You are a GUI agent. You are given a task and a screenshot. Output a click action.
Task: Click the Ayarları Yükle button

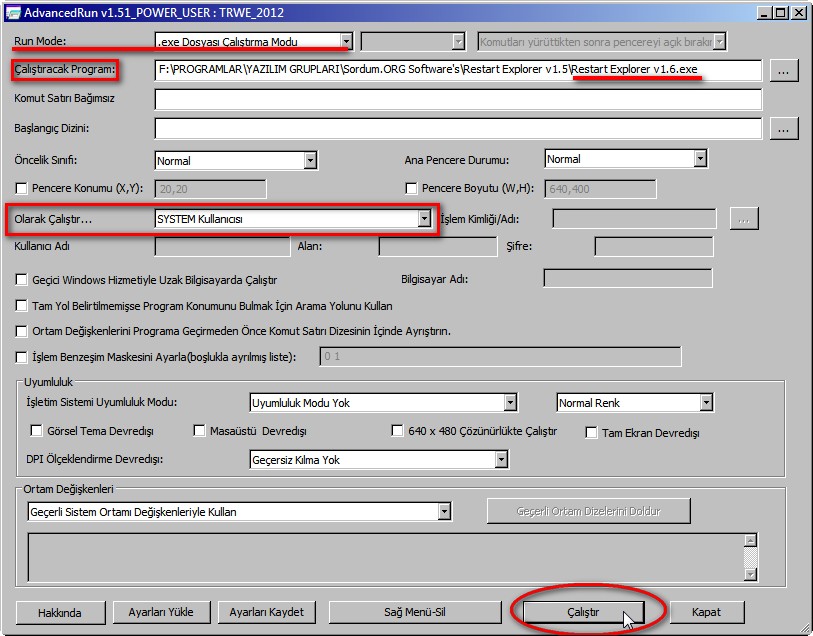[161, 612]
